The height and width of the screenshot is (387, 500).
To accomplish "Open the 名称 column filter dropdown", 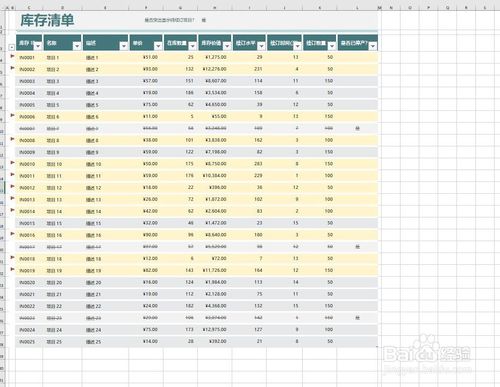I will (77, 46).
